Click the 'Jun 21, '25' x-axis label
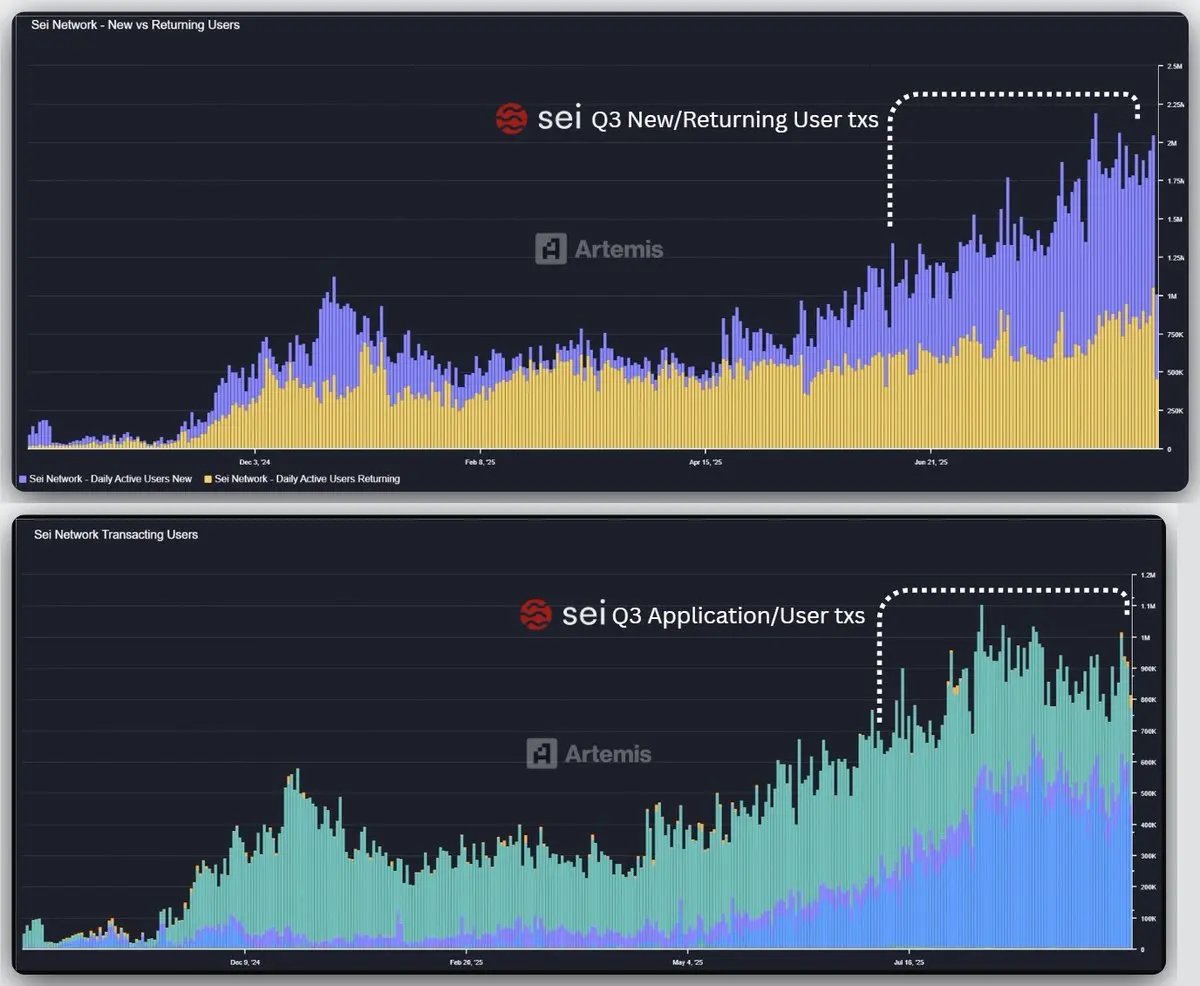1200x986 pixels. (931, 462)
